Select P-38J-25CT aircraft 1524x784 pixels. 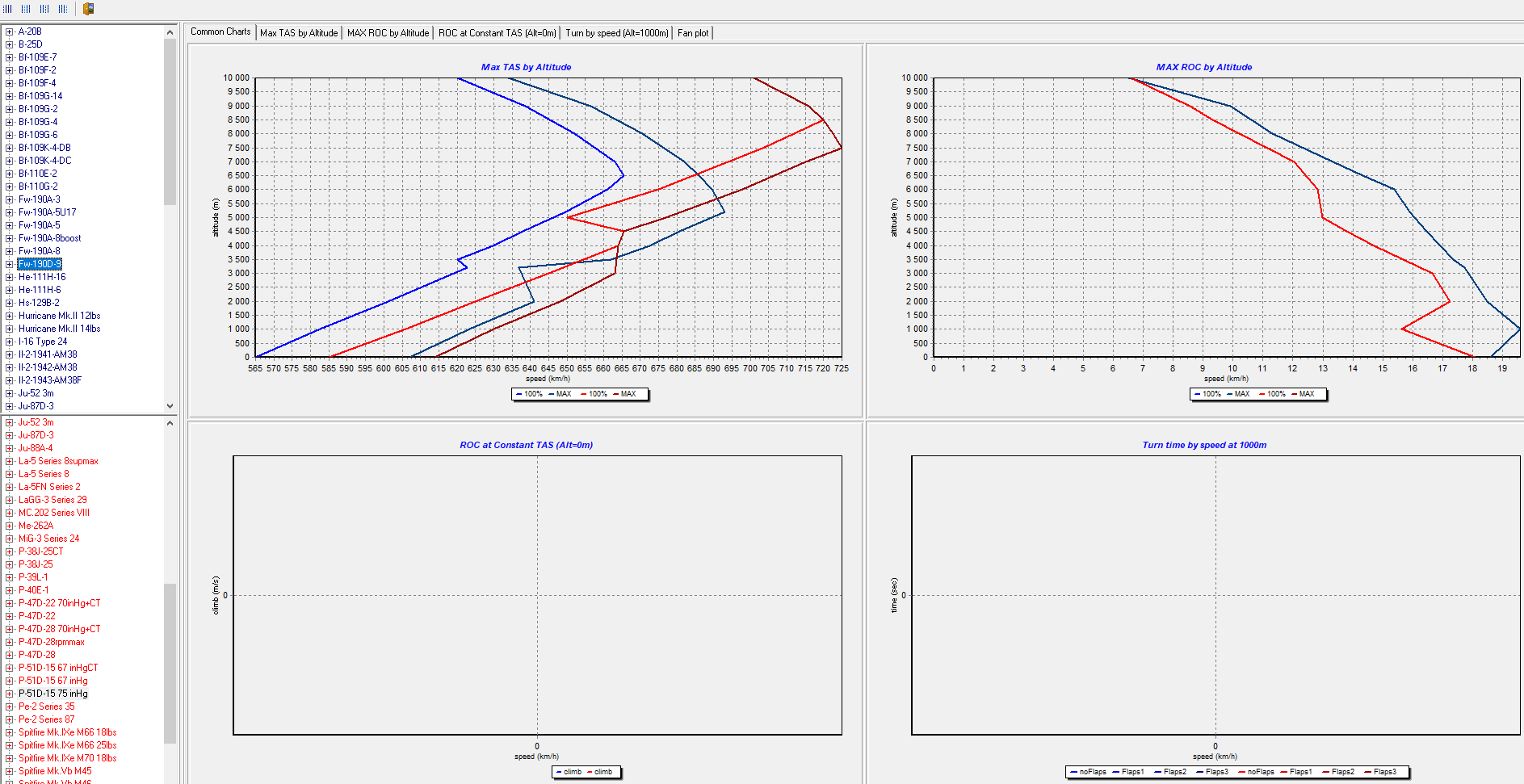point(40,551)
